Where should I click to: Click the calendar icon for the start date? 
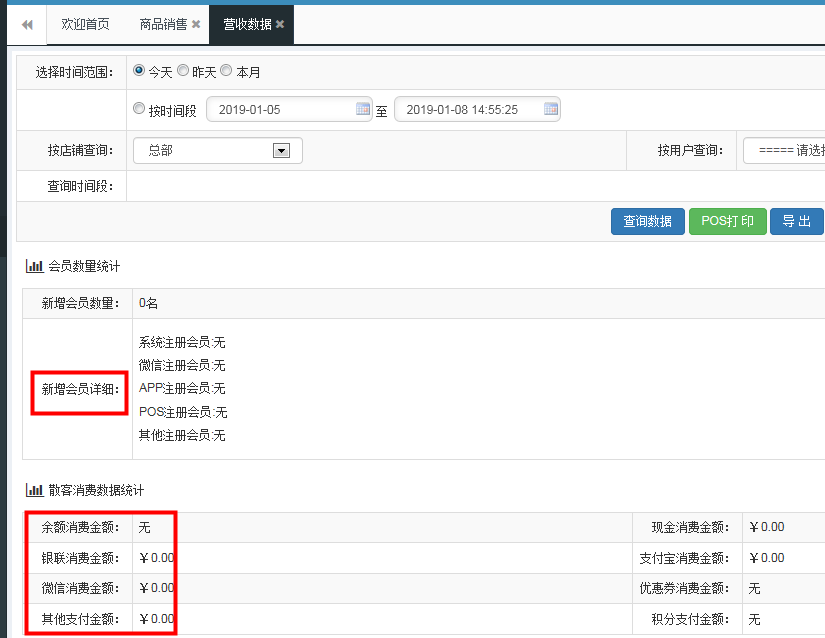pyautogui.click(x=361, y=109)
